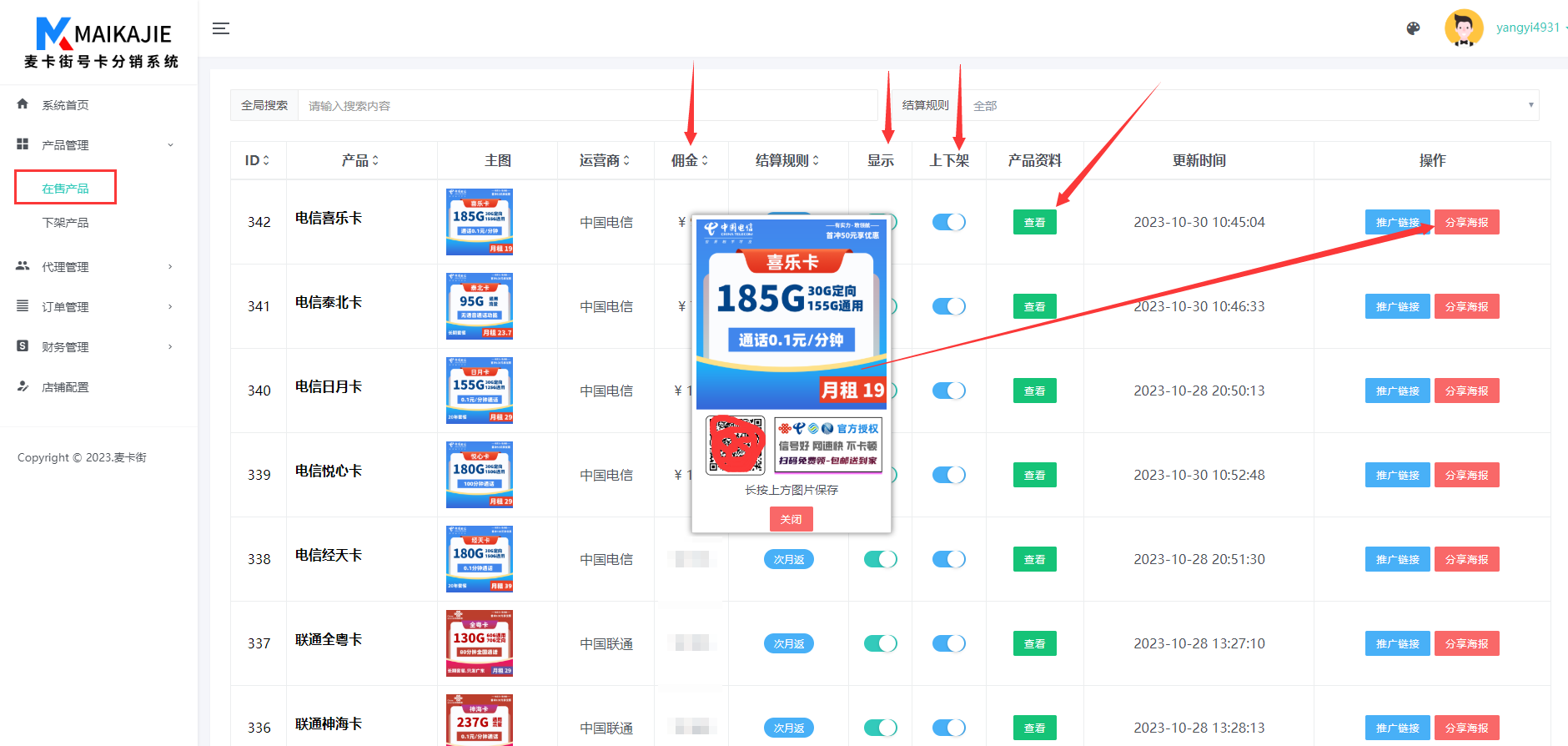Open the theme palette icon
Viewport: 1568px width, 746px height.
tap(1413, 28)
